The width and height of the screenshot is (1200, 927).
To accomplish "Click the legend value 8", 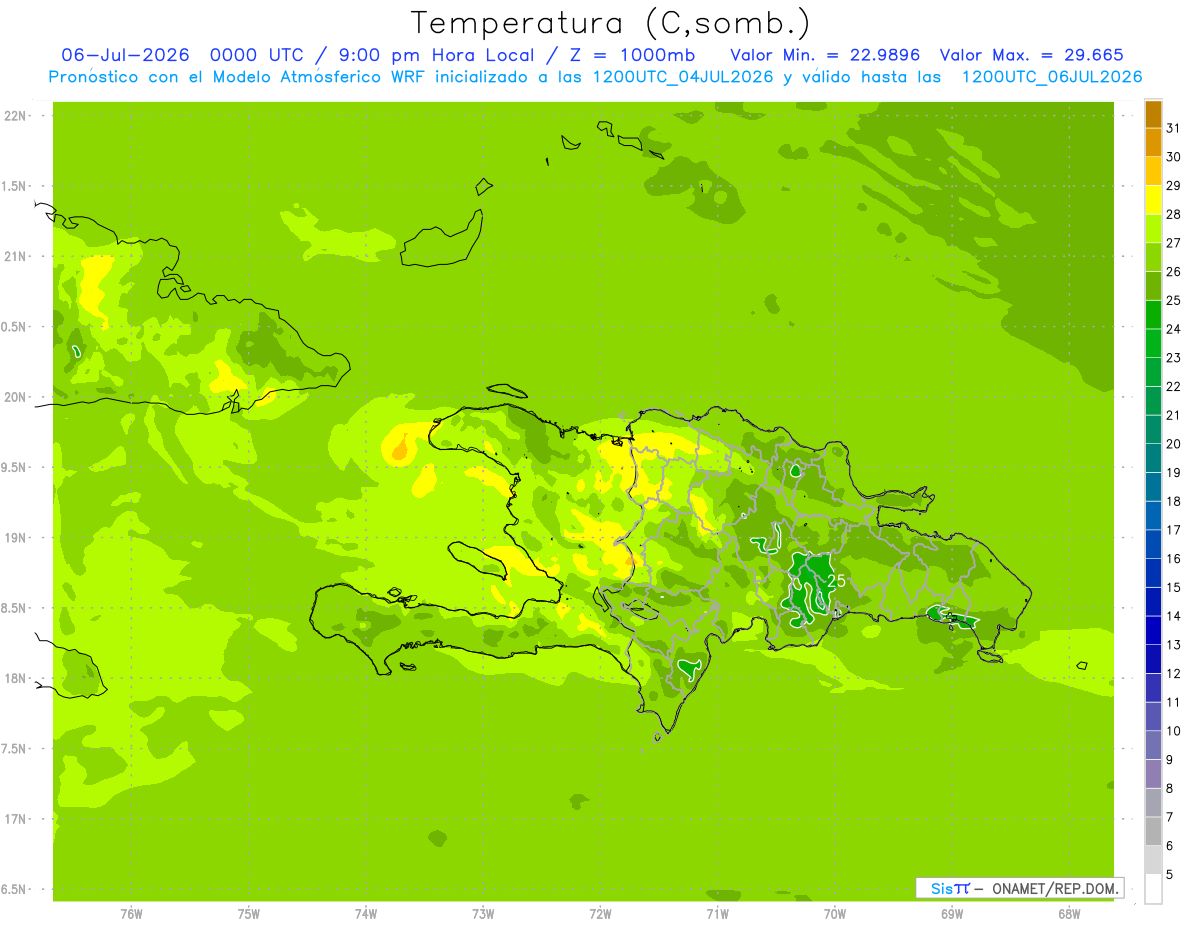I will click(1170, 789).
